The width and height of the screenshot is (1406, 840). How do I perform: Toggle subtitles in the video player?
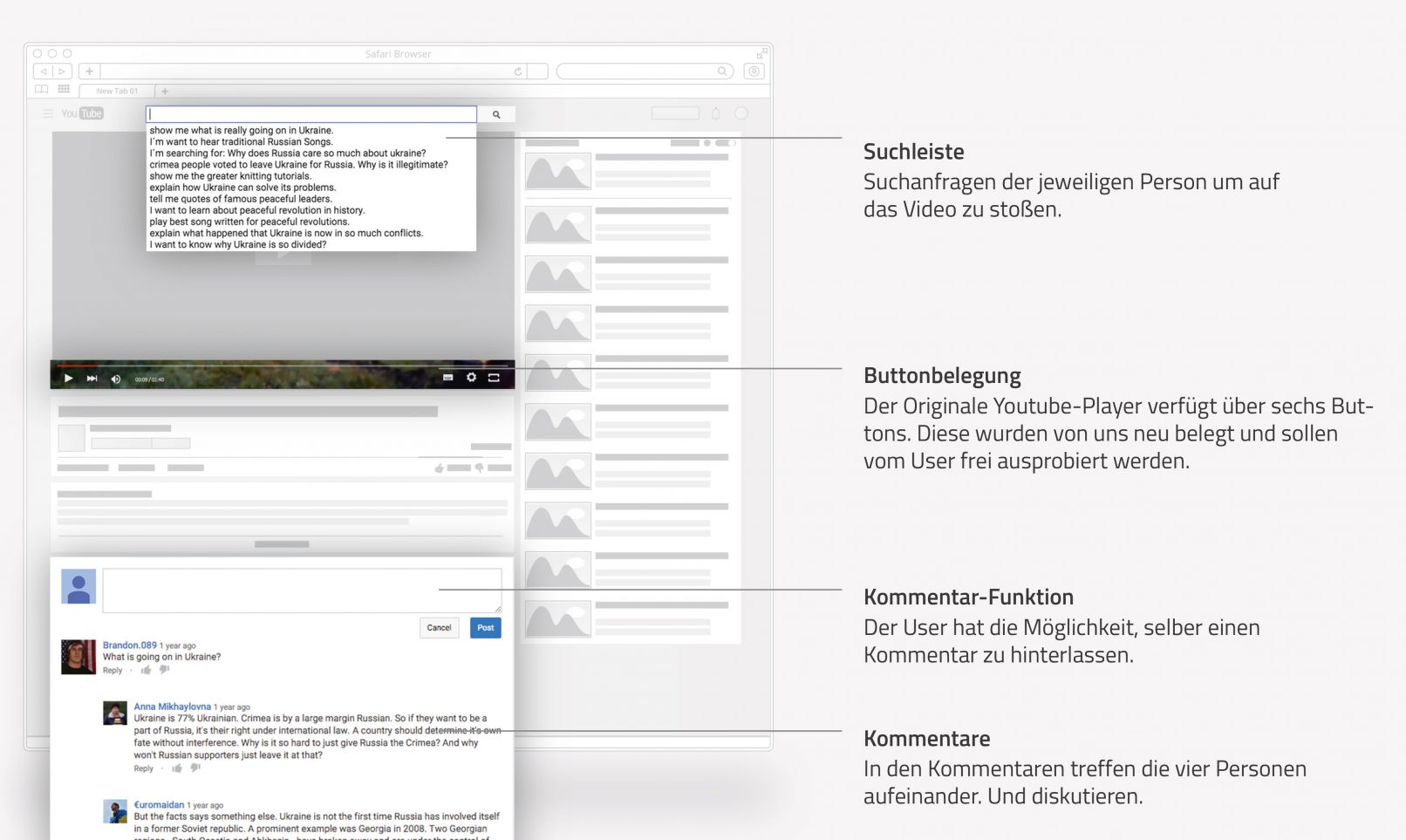(x=447, y=378)
